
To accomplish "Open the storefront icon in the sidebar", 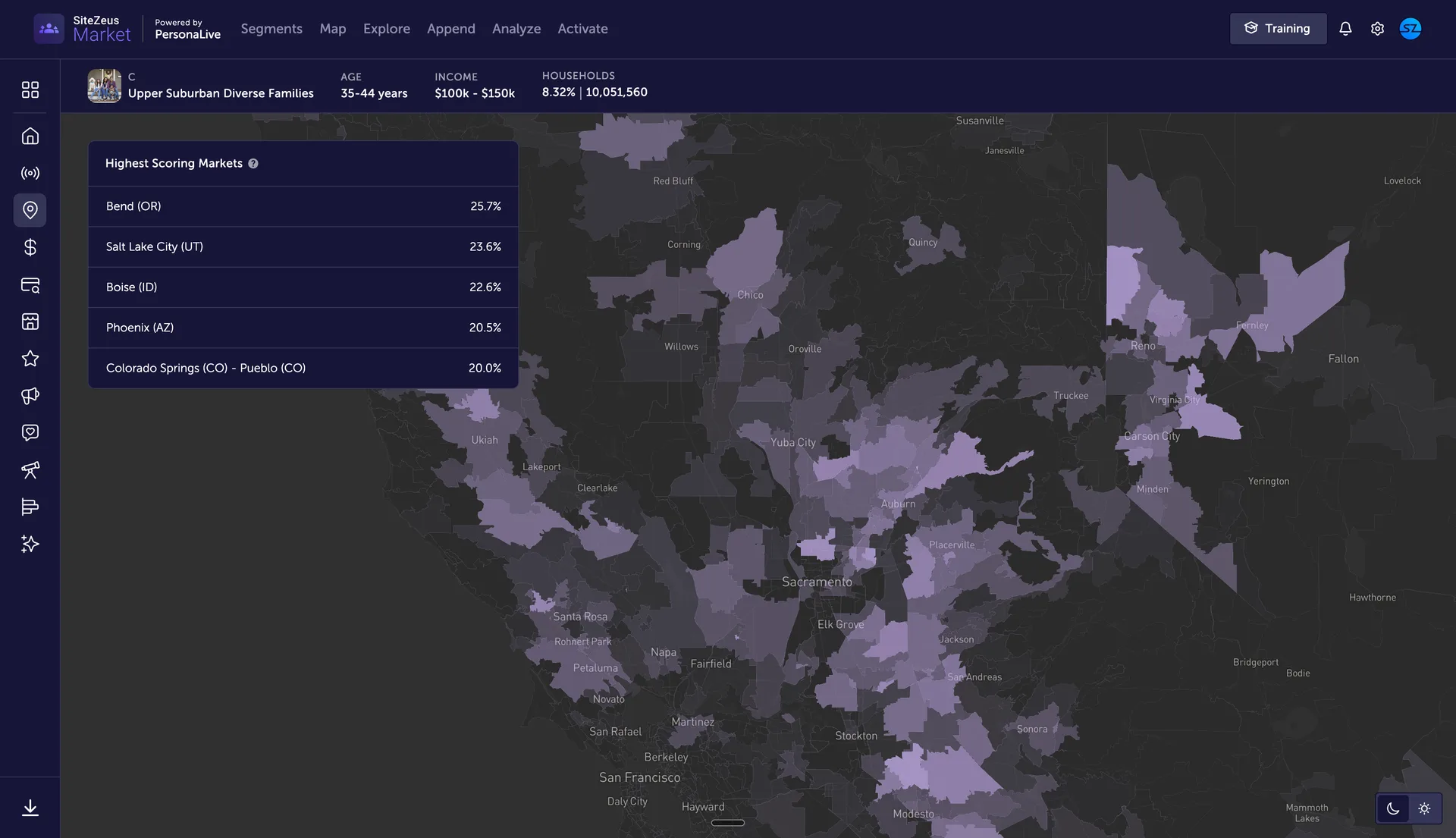I will coord(30,322).
